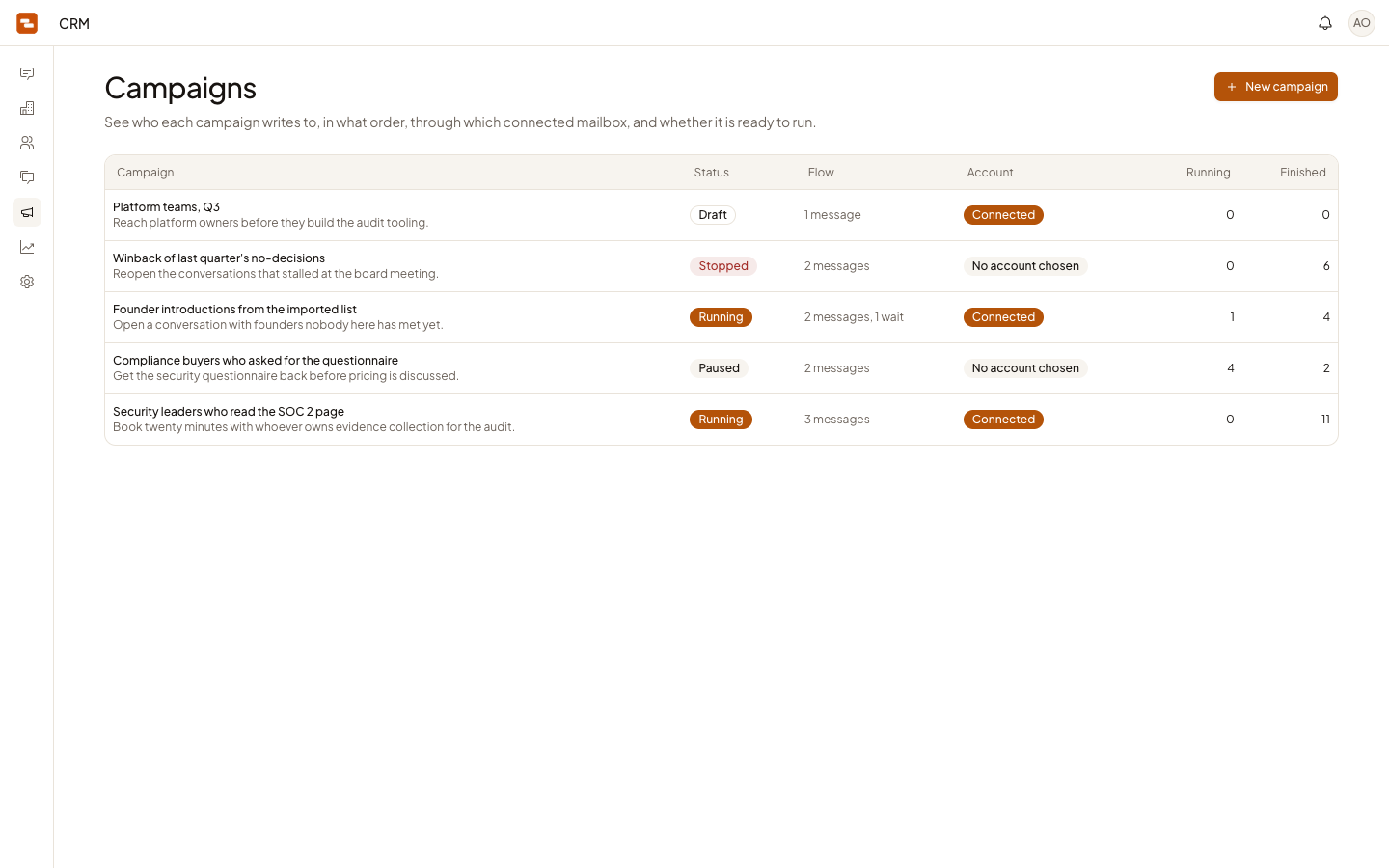The width and height of the screenshot is (1389, 868).
Task: Open the analytics chart sidebar icon
Action: [27, 247]
